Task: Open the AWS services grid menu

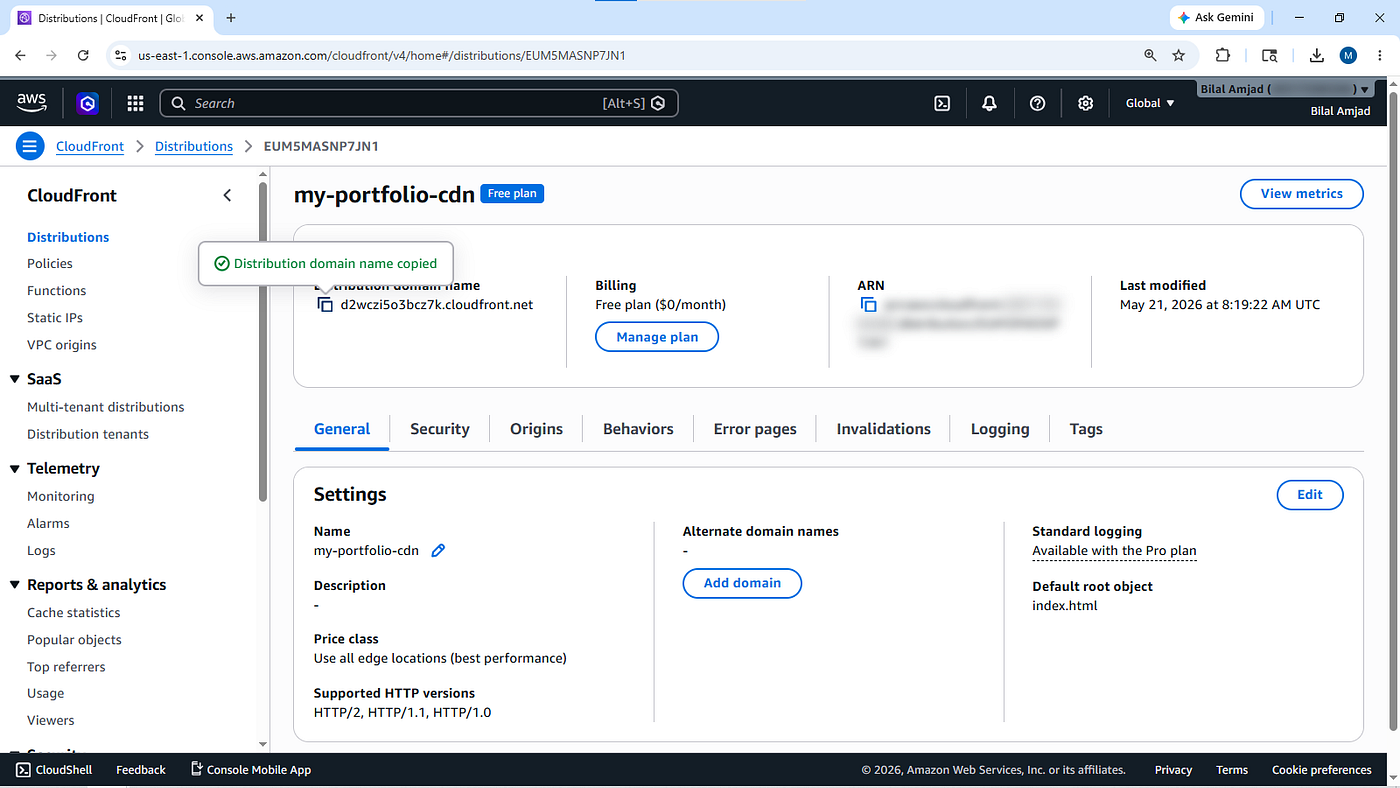Action: [135, 103]
